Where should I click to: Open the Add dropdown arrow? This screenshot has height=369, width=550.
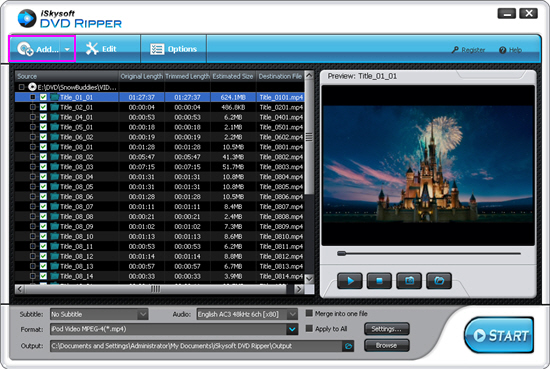pos(67,49)
